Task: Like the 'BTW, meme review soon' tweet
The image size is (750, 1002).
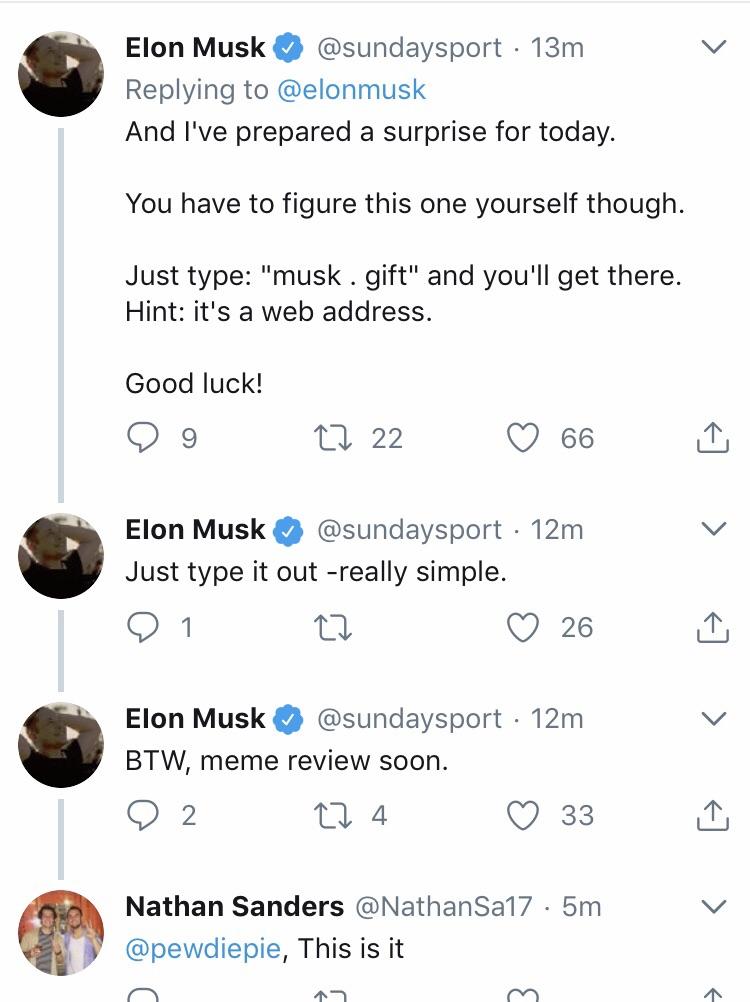Action: 522,816
